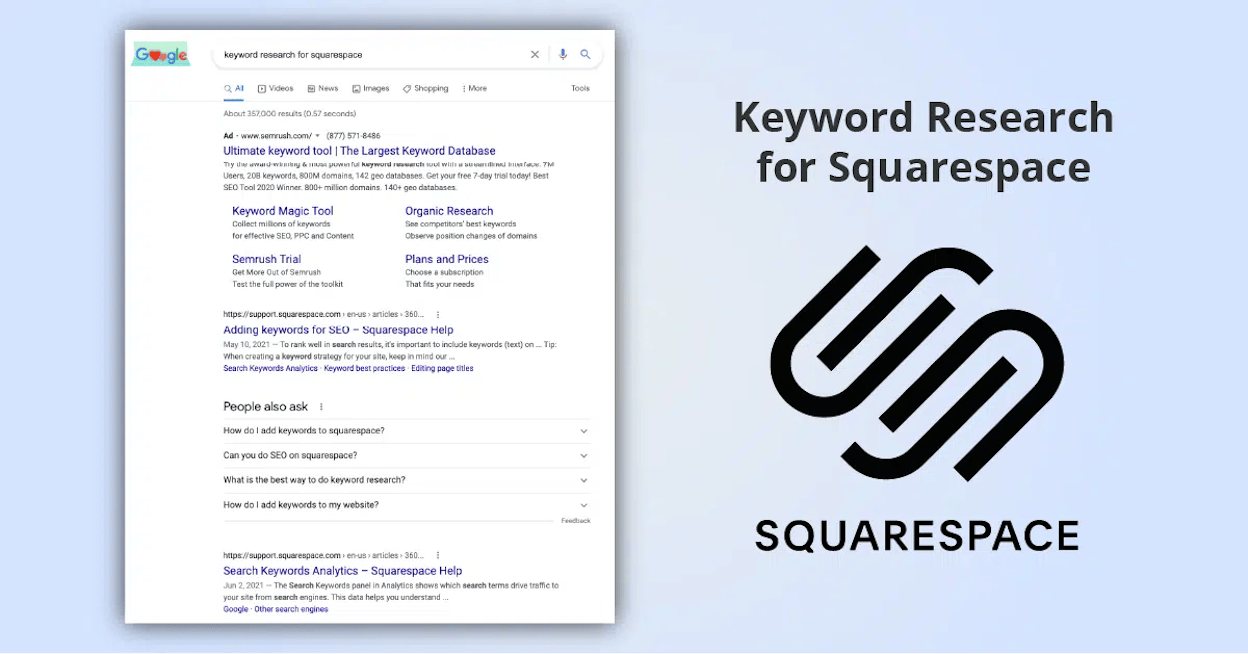The image size is (1248, 654).
Task: Switch to the Shopping tab
Action: [426, 88]
